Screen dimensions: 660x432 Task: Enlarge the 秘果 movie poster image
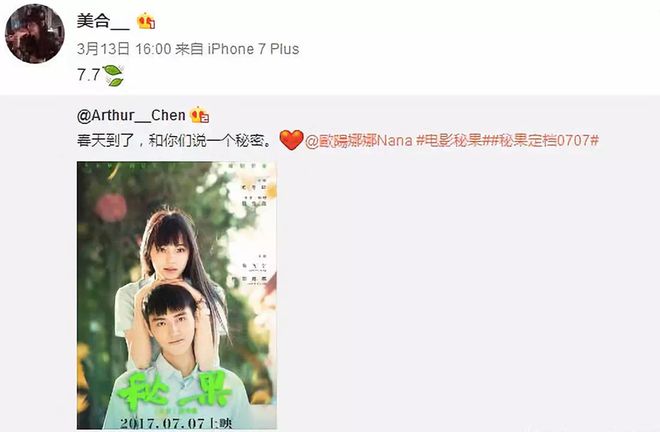pyautogui.click(x=177, y=295)
